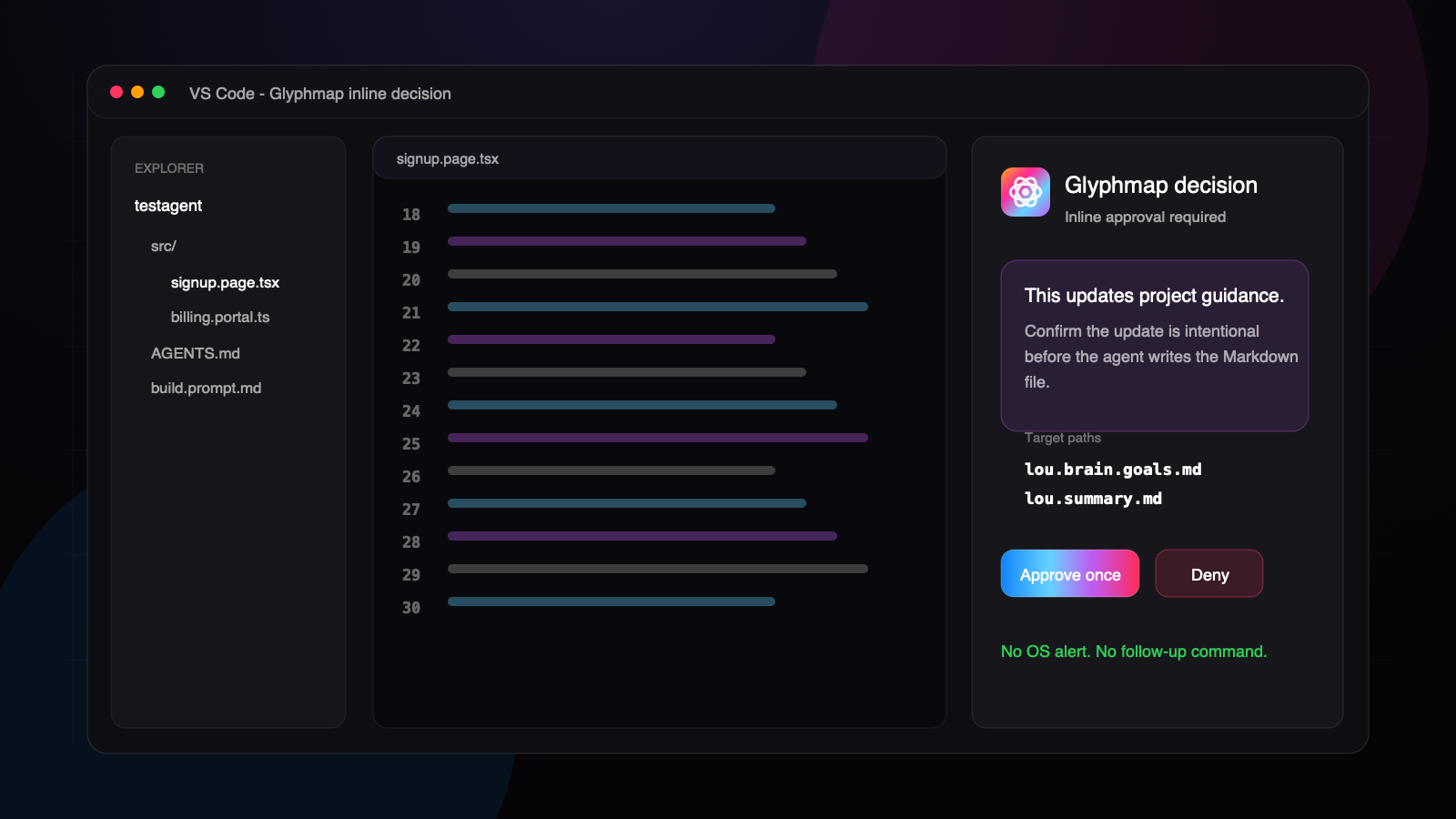Click the Glyphmap decision heading
Viewport: 1456px width, 819px height.
[1161, 185]
